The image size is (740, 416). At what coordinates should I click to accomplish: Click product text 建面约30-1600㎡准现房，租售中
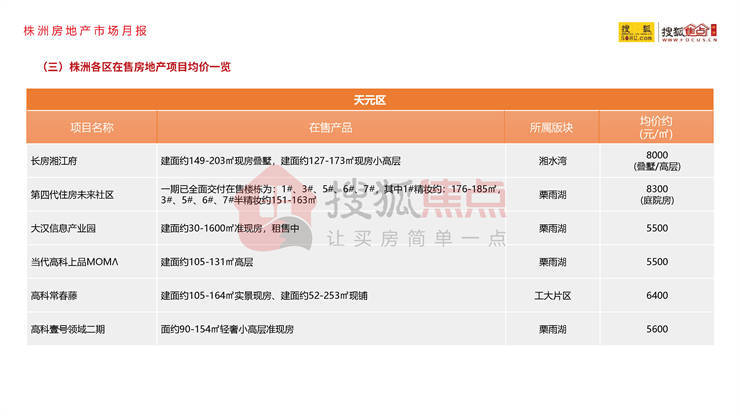(x=230, y=229)
